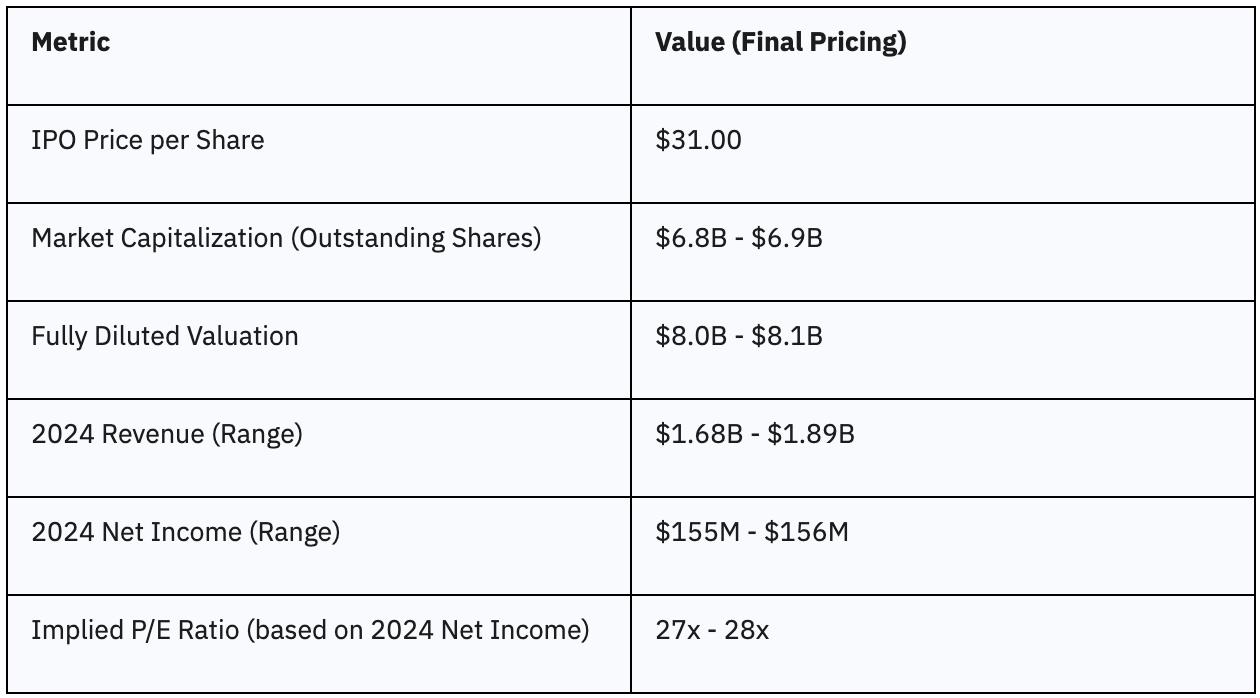Click the "IPO Price per Share" cell

click(x=148, y=140)
